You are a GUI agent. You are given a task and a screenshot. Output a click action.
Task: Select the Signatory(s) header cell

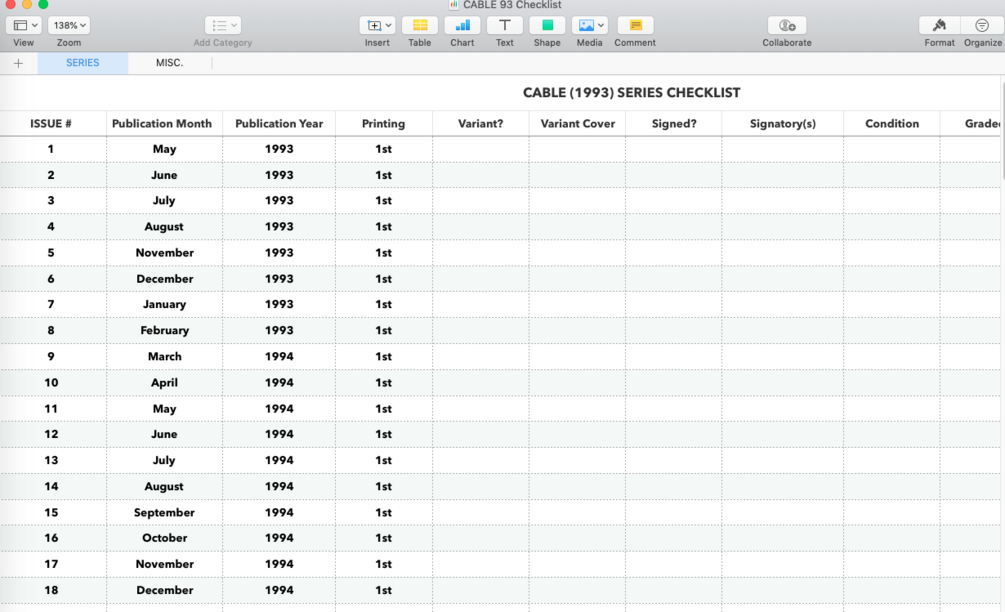pyautogui.click(x=783, y=124)
